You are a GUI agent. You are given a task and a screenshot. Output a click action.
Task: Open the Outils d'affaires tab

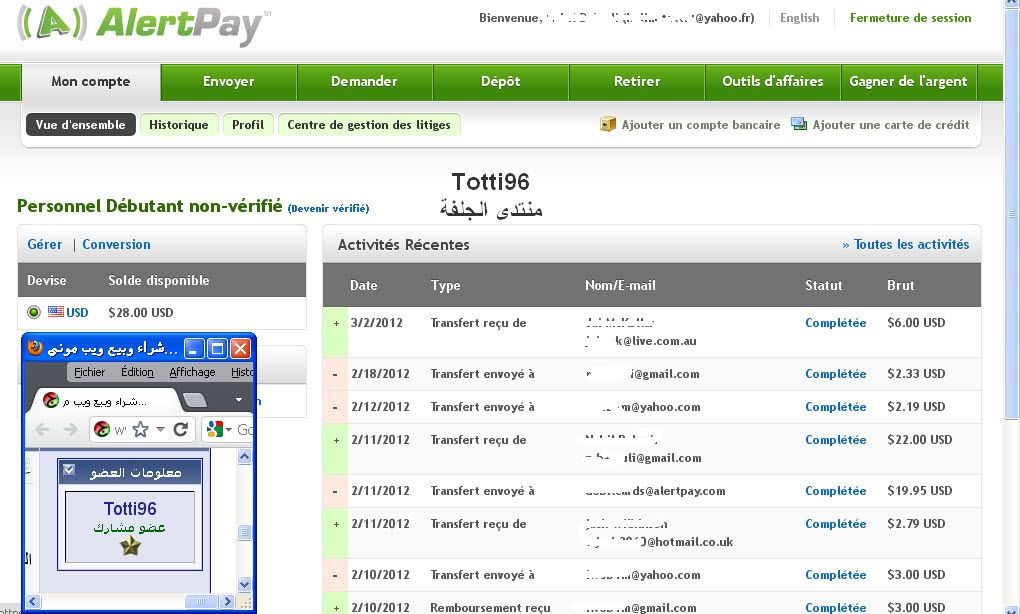773,82
